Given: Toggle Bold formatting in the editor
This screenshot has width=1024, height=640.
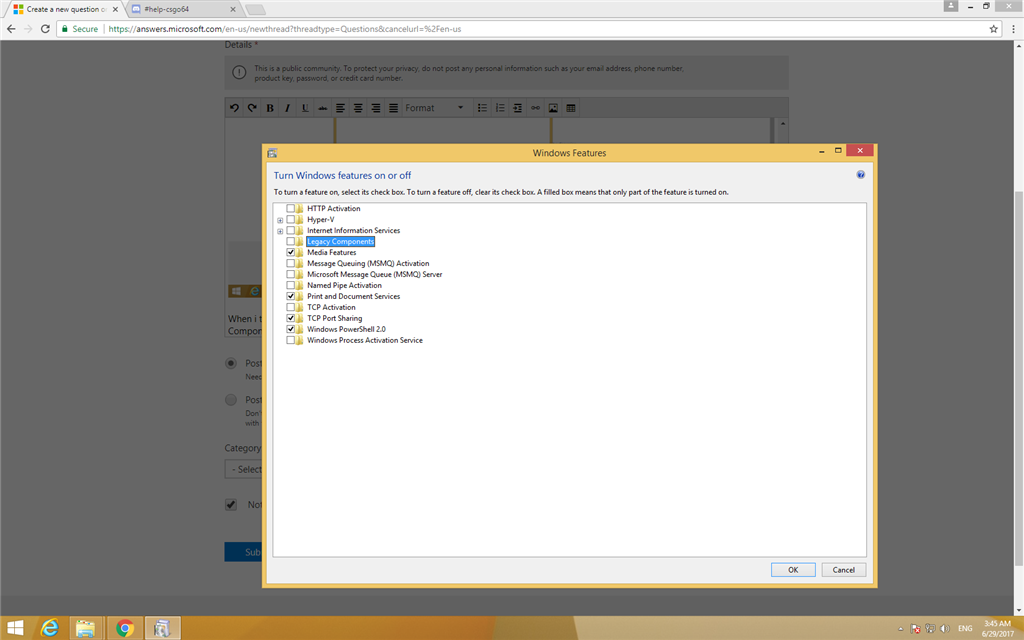Looking at the screenshot, I should (x=270, y=108).
